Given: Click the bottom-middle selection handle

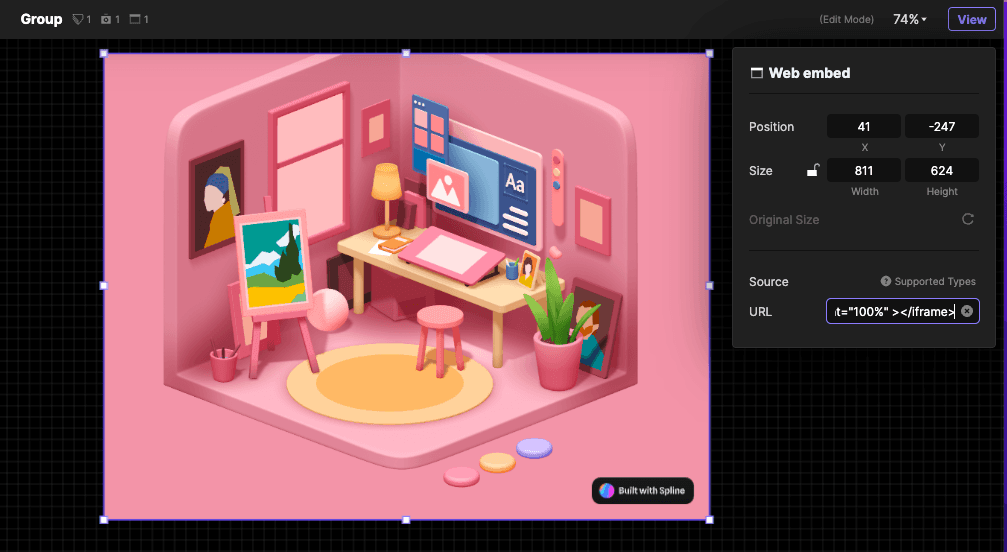Looking at the screenshot, I should point(406,520).
